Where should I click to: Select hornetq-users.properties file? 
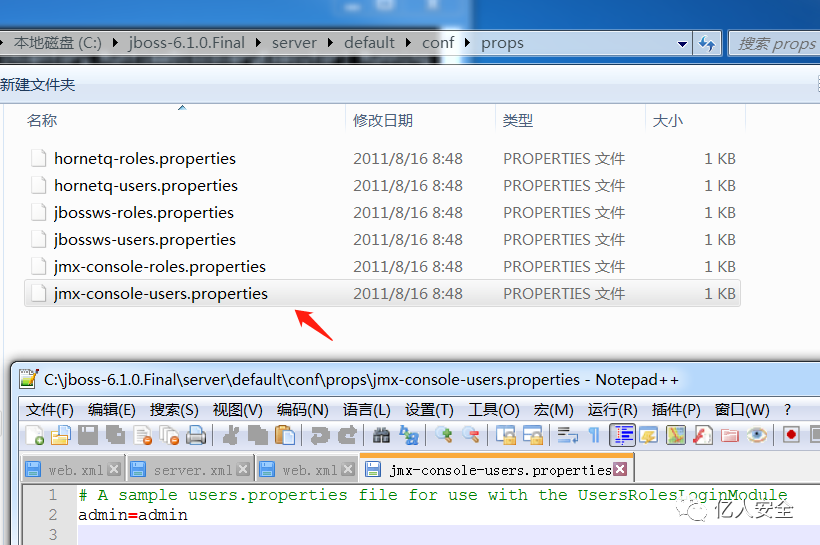(146, 186)
